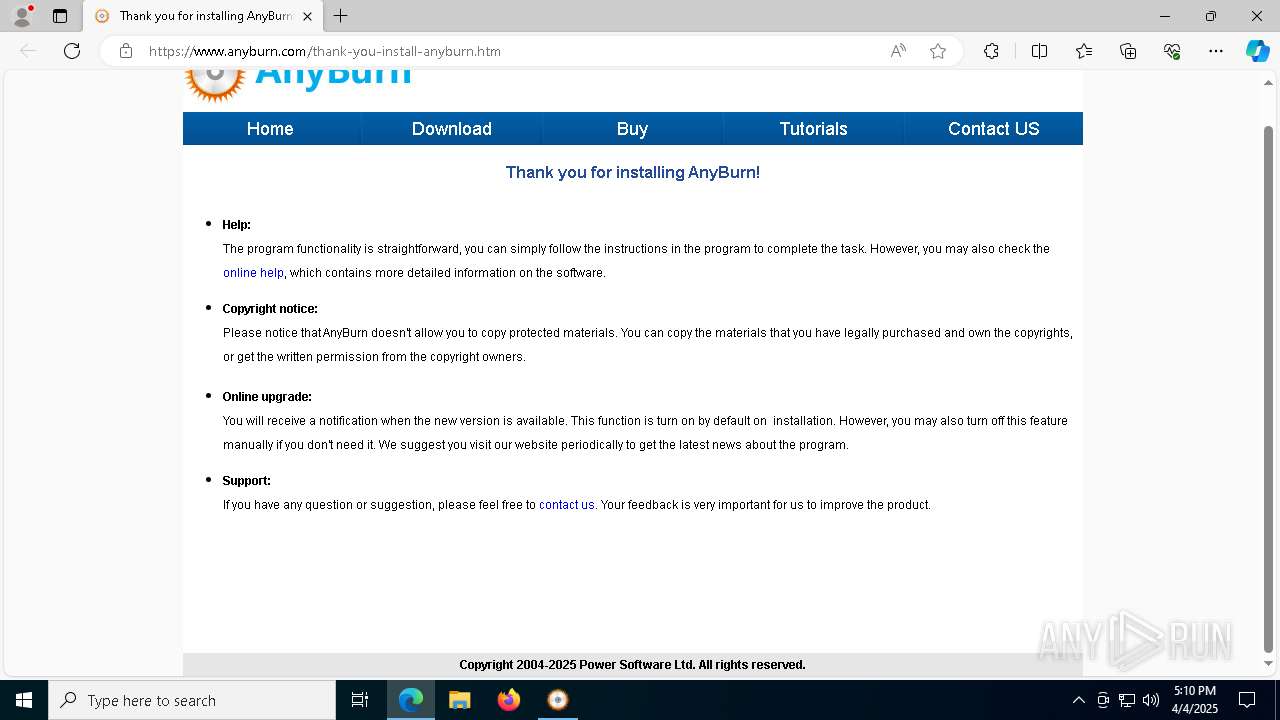
Task: Open the Tutorials page
Action: point(813,129)
